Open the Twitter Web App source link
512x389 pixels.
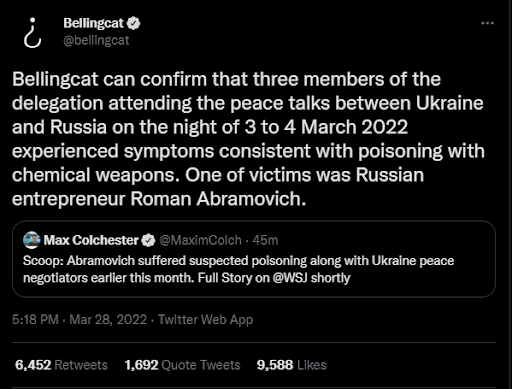tap(205, 319)
